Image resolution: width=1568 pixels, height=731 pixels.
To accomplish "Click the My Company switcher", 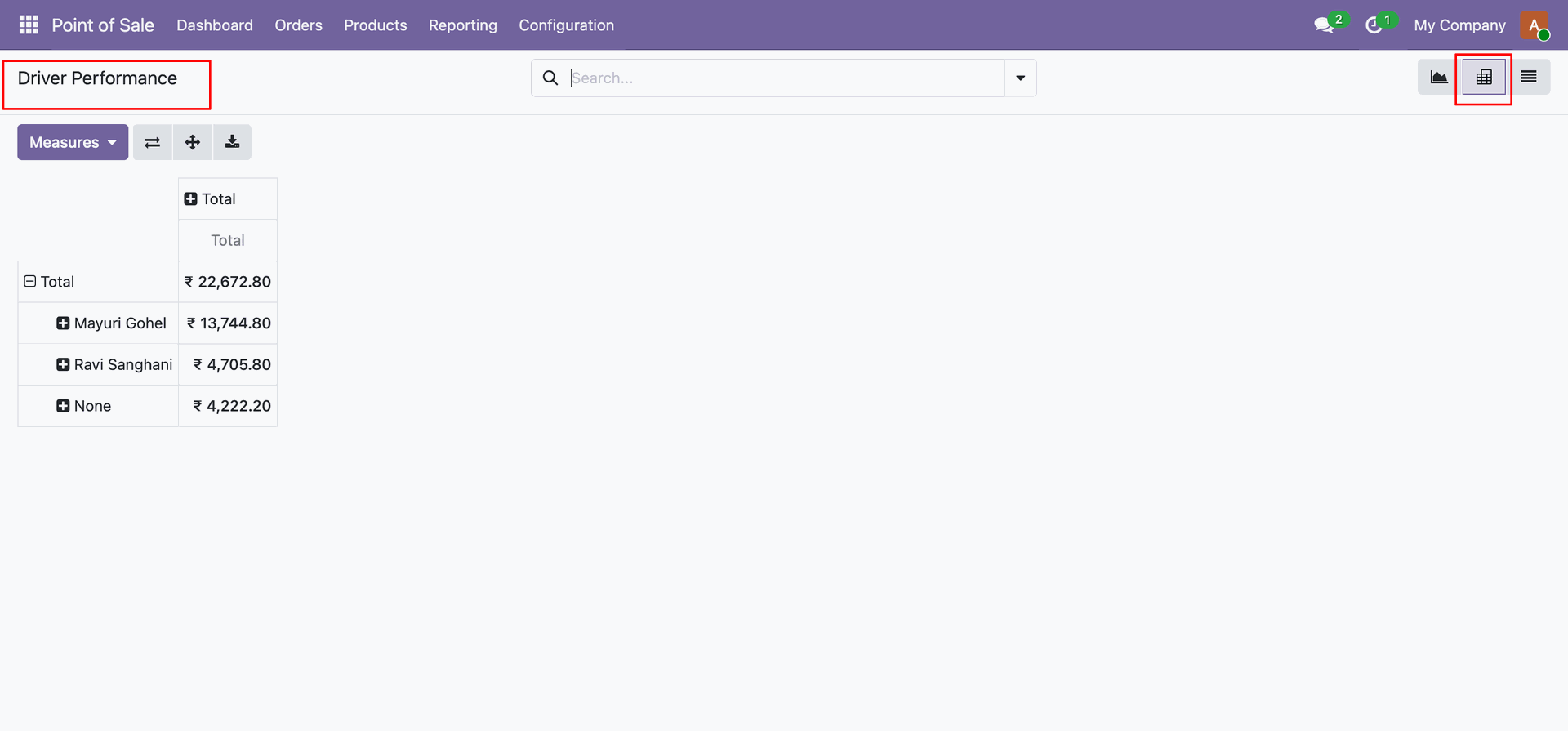I will point(1459,25).
